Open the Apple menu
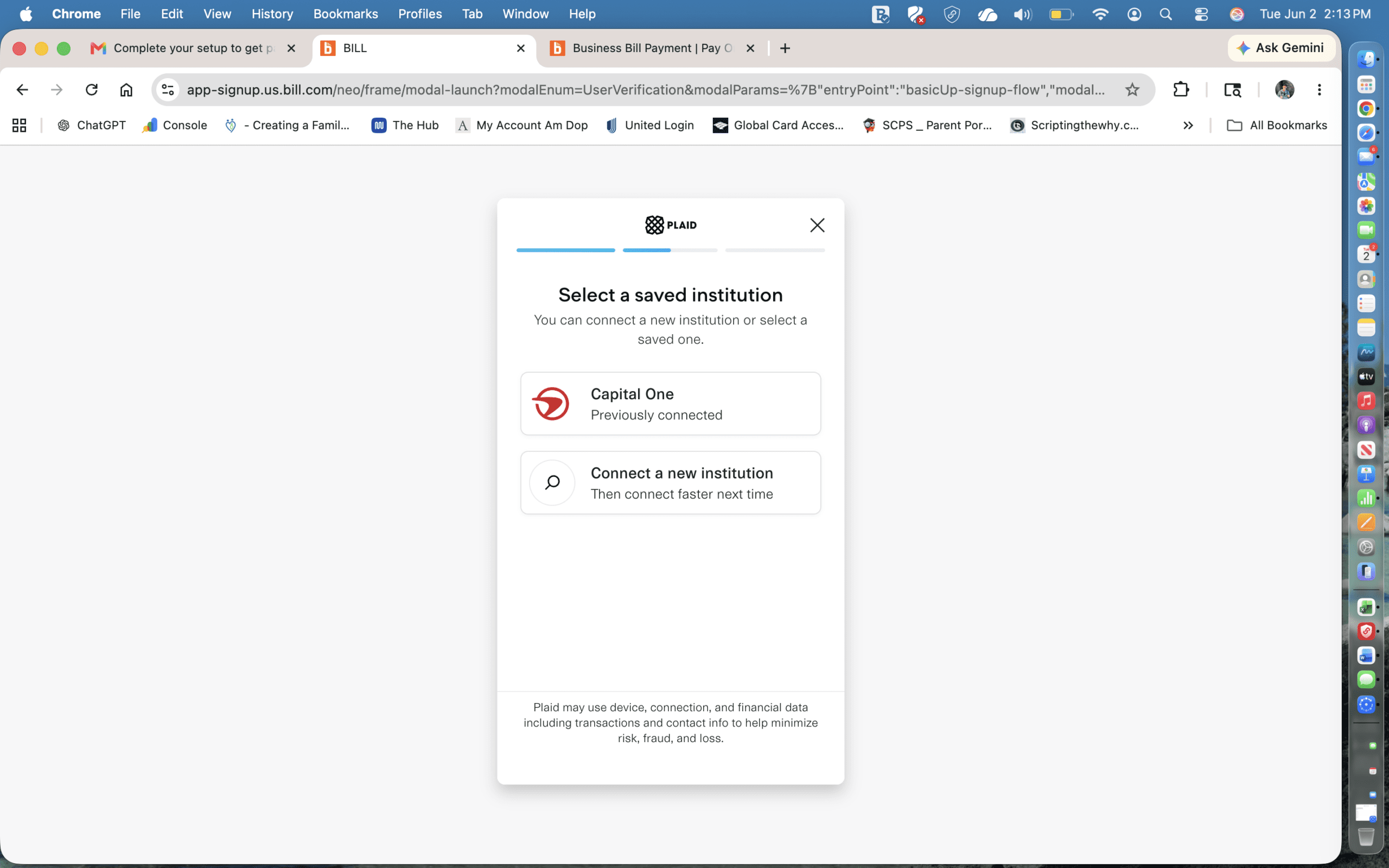 (26, 14)
